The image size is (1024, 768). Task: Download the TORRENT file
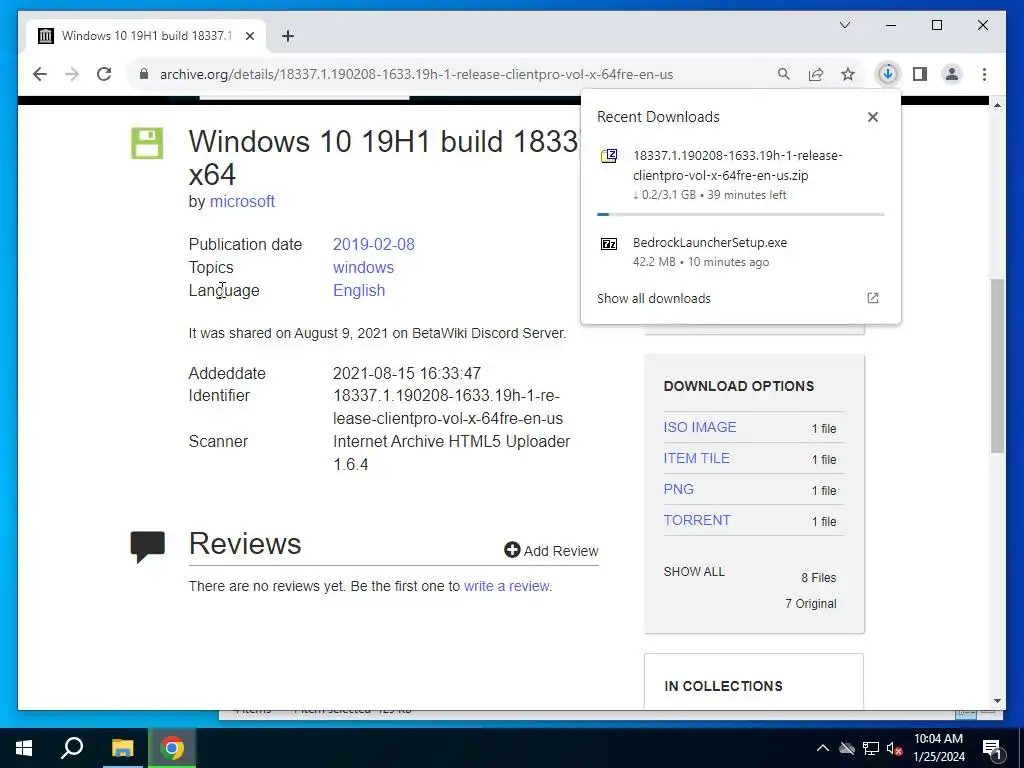click(697, 520)
